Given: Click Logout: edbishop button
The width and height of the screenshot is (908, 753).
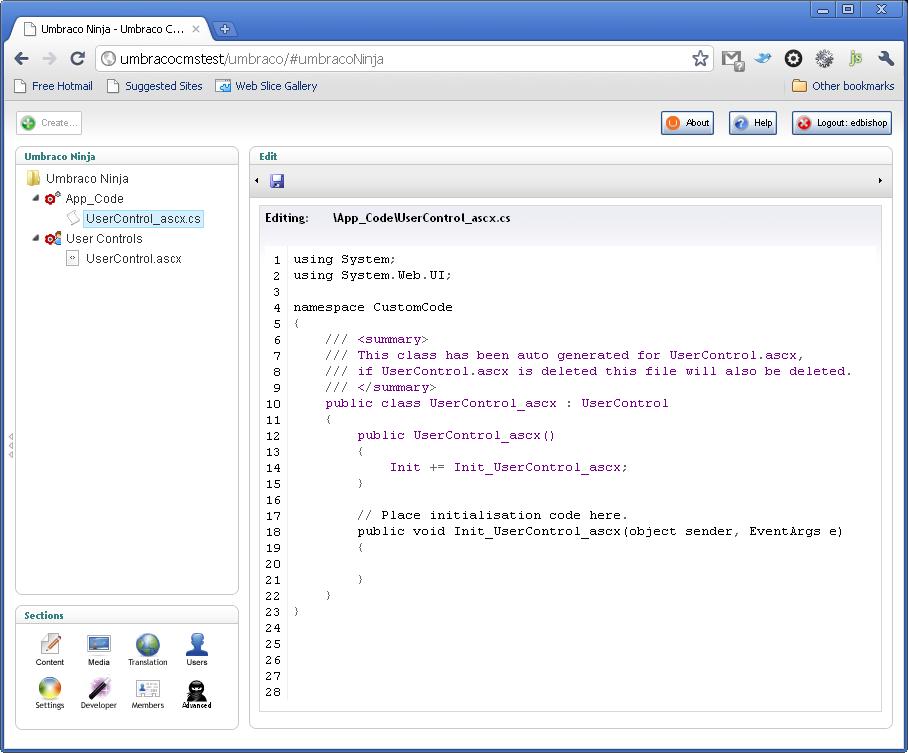Looking at the screenshot, I should point(842,123).
